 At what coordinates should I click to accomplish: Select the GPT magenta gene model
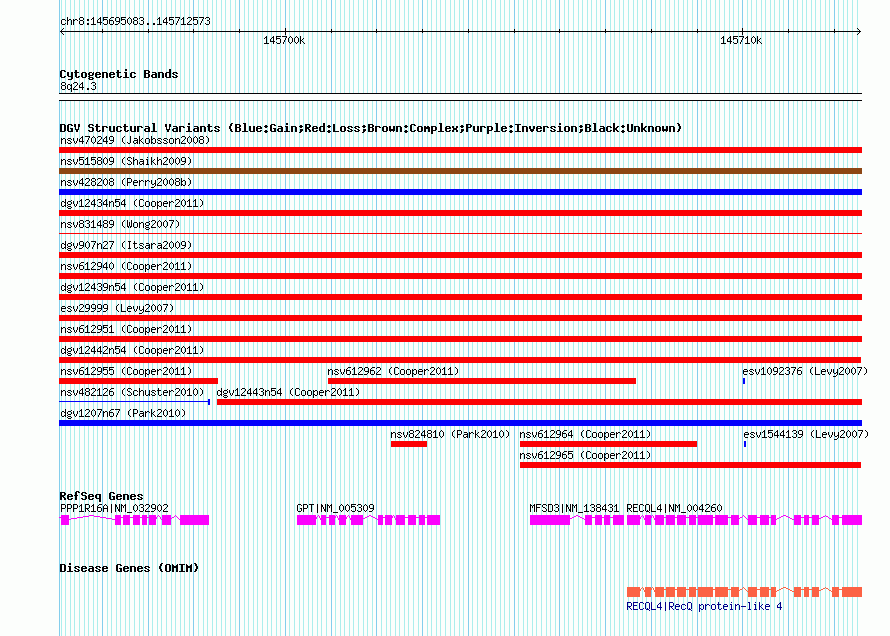coord(368,520)
